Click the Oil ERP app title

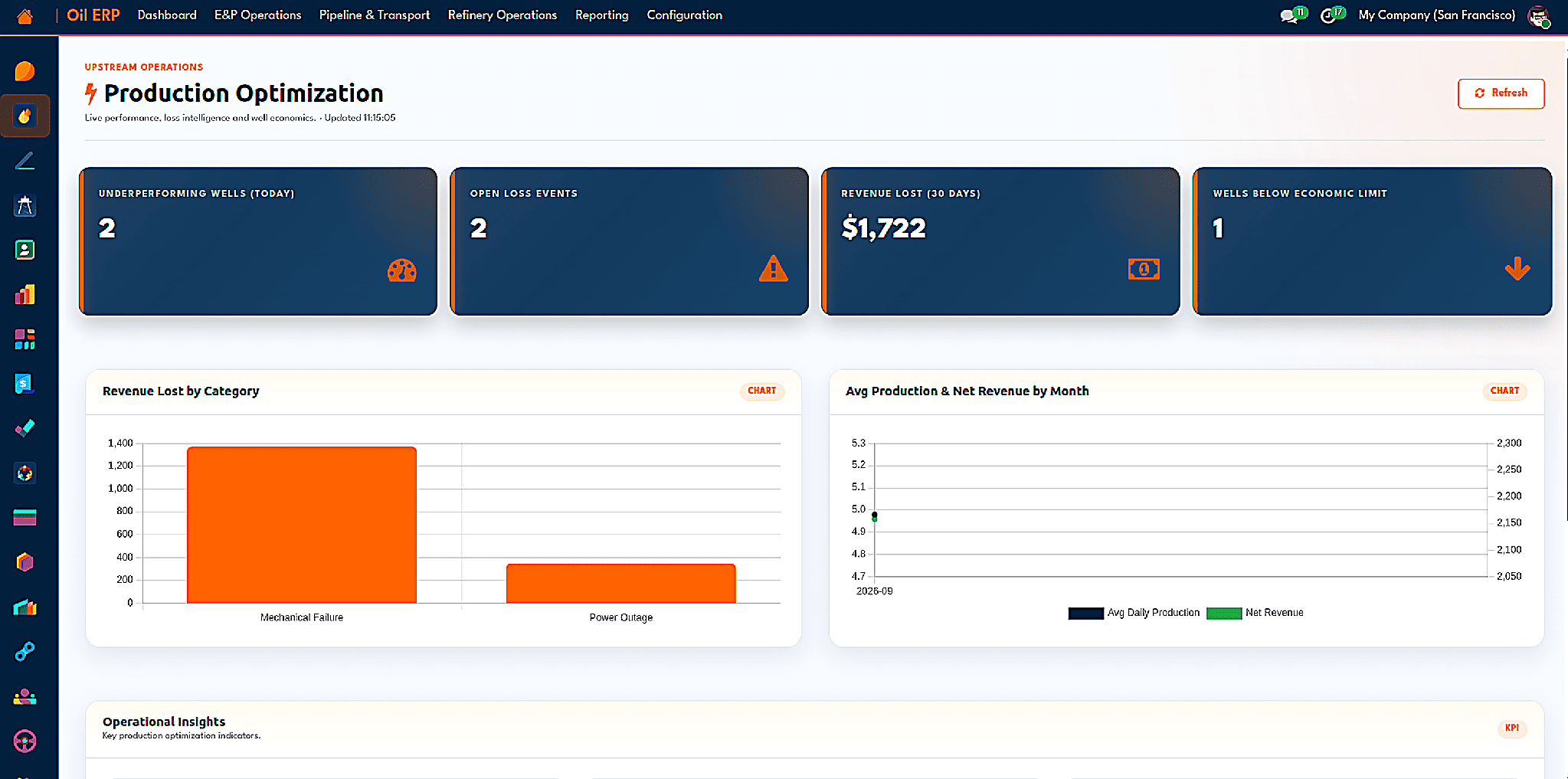(93, 15)
